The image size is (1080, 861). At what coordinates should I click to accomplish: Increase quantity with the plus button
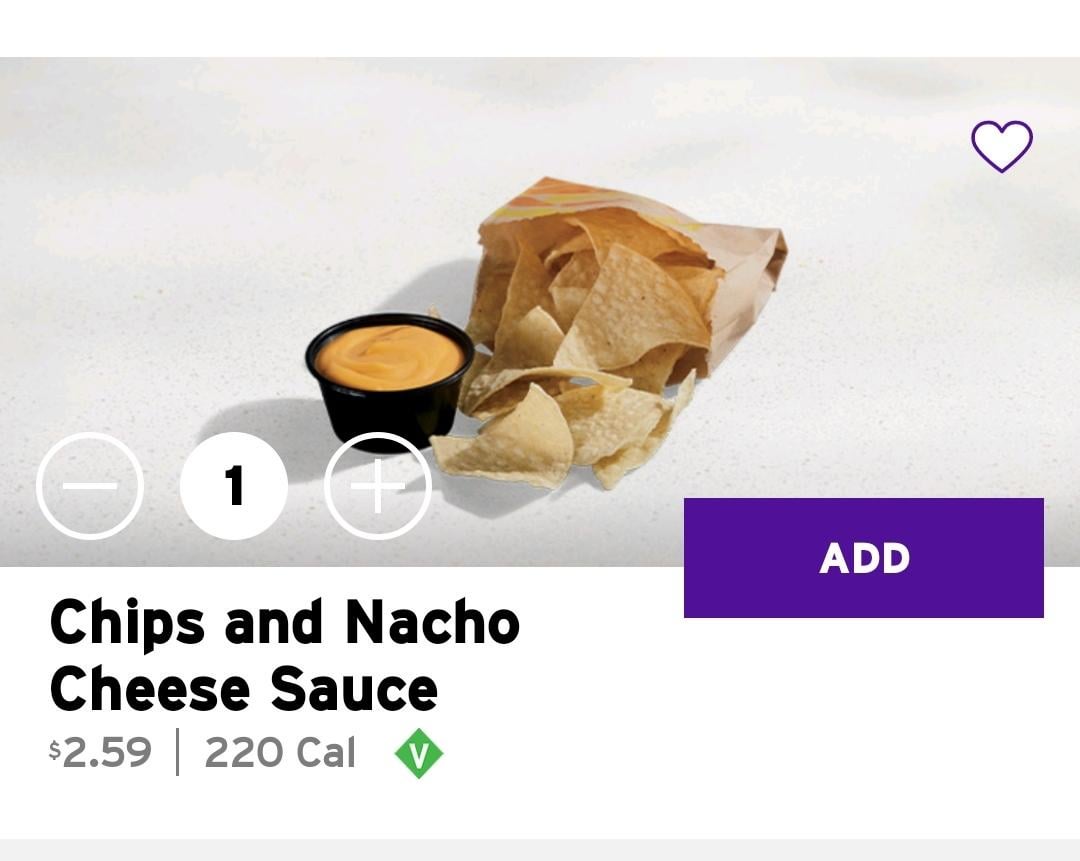(377, 486)
